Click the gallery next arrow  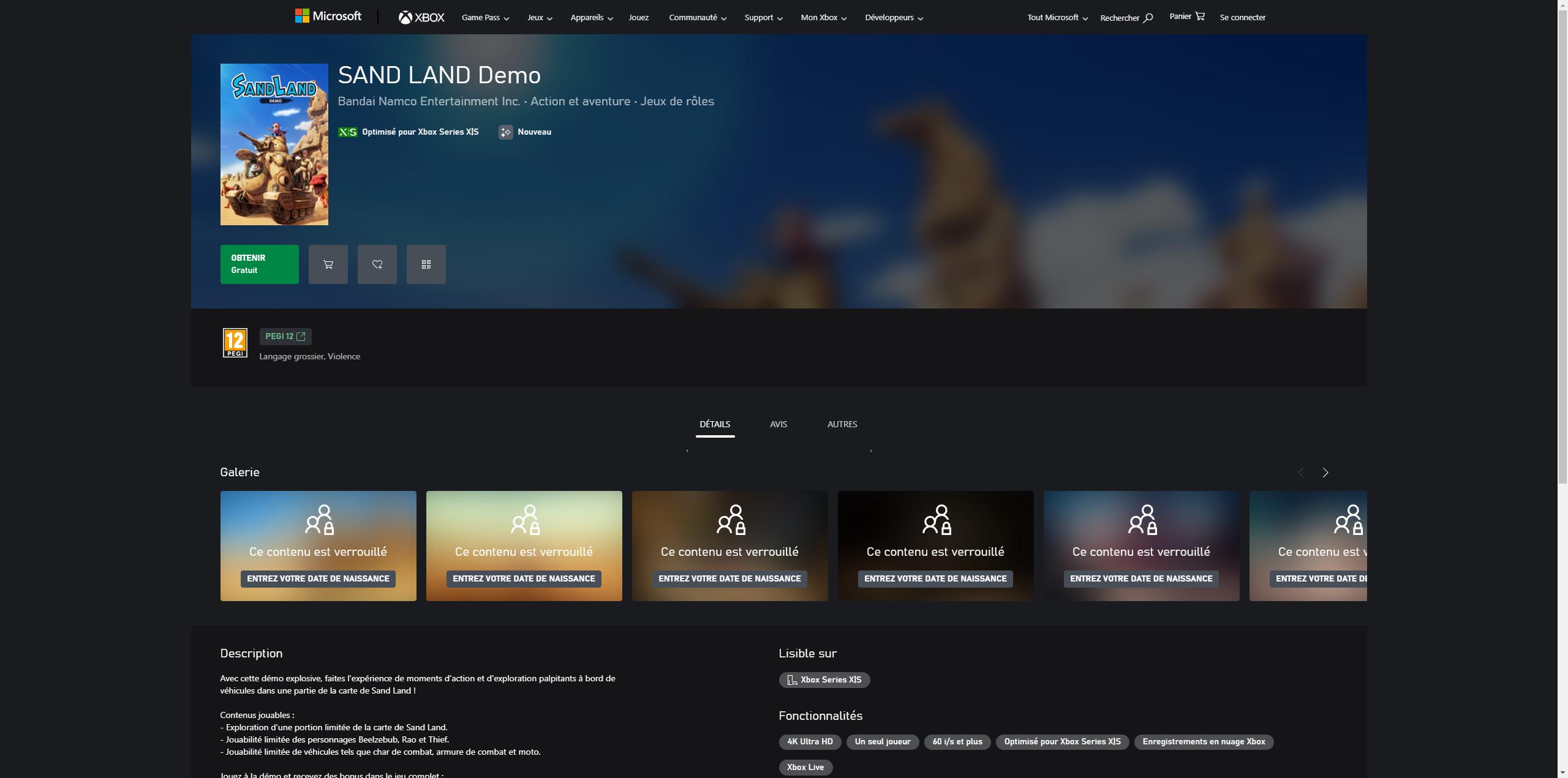tap(1325, 472)
